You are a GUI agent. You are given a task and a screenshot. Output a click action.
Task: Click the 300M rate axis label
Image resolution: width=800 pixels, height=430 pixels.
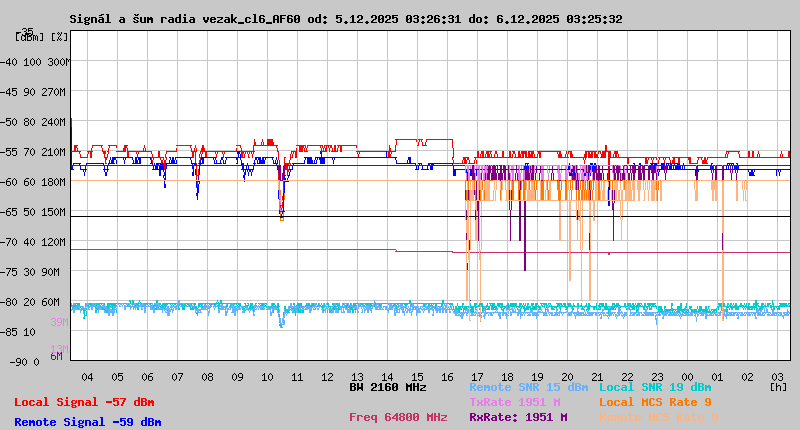(x=58, y=61)
